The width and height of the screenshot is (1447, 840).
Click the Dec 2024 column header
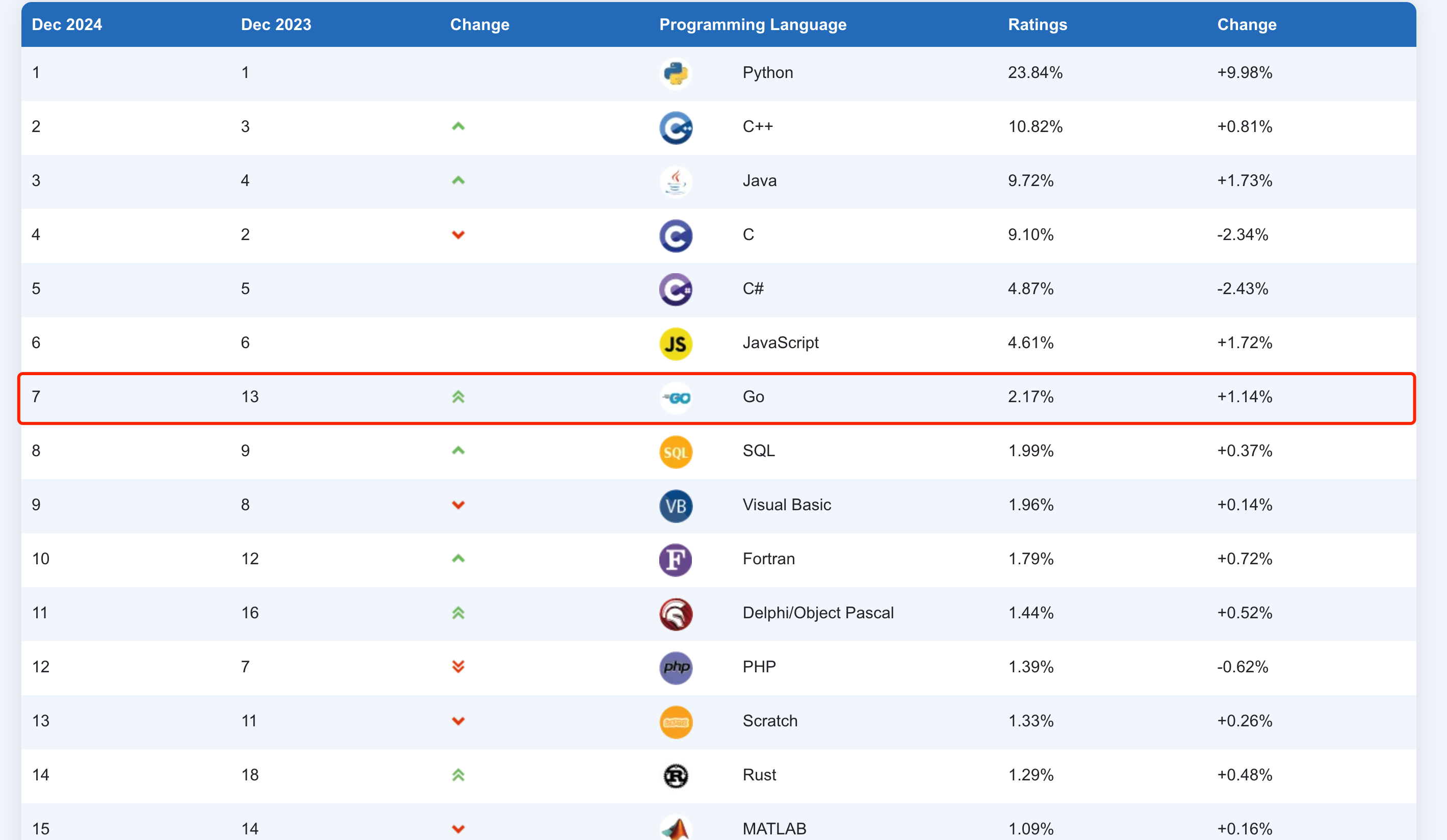[x=67, y=24]
